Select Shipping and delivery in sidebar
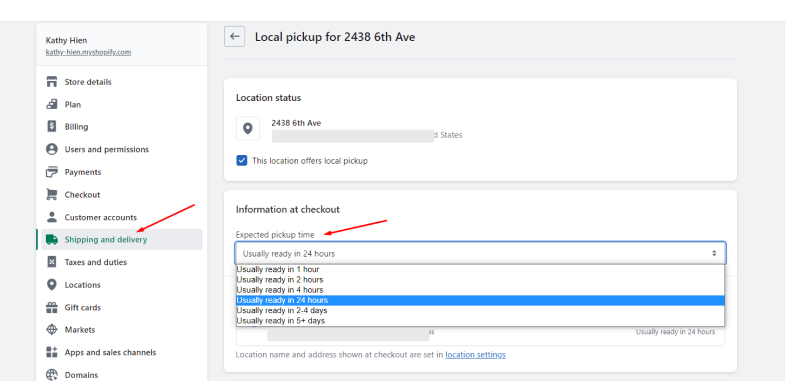Screen dimensions: 785x382 point(122,239)
